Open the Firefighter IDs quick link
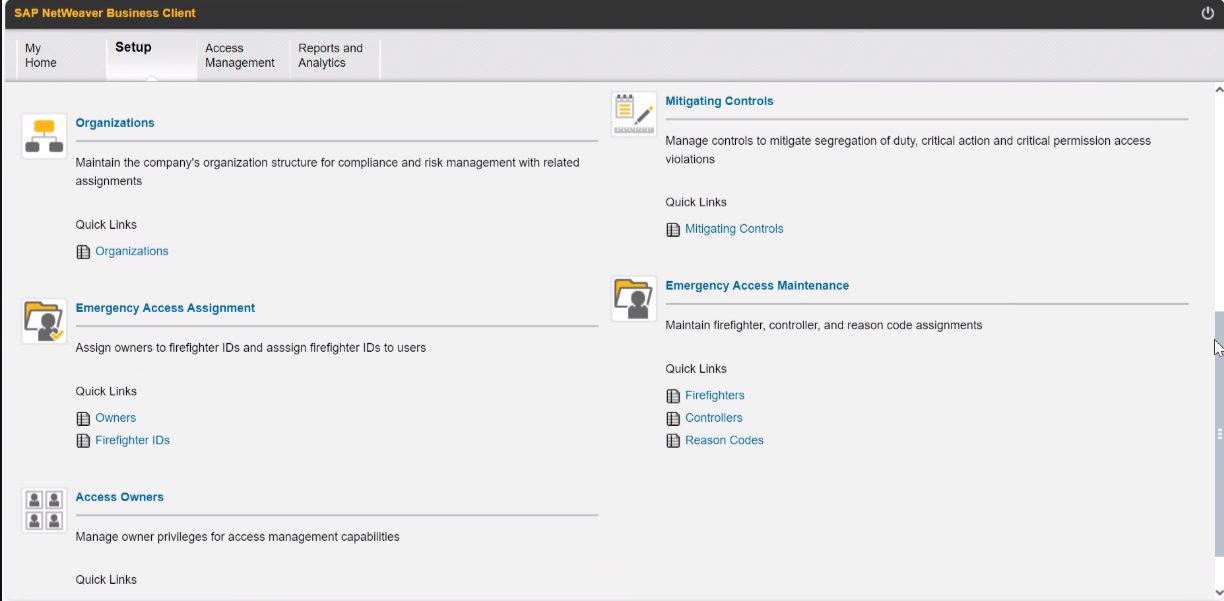Viewport: 1224px width, 601px height. (132, 441)
